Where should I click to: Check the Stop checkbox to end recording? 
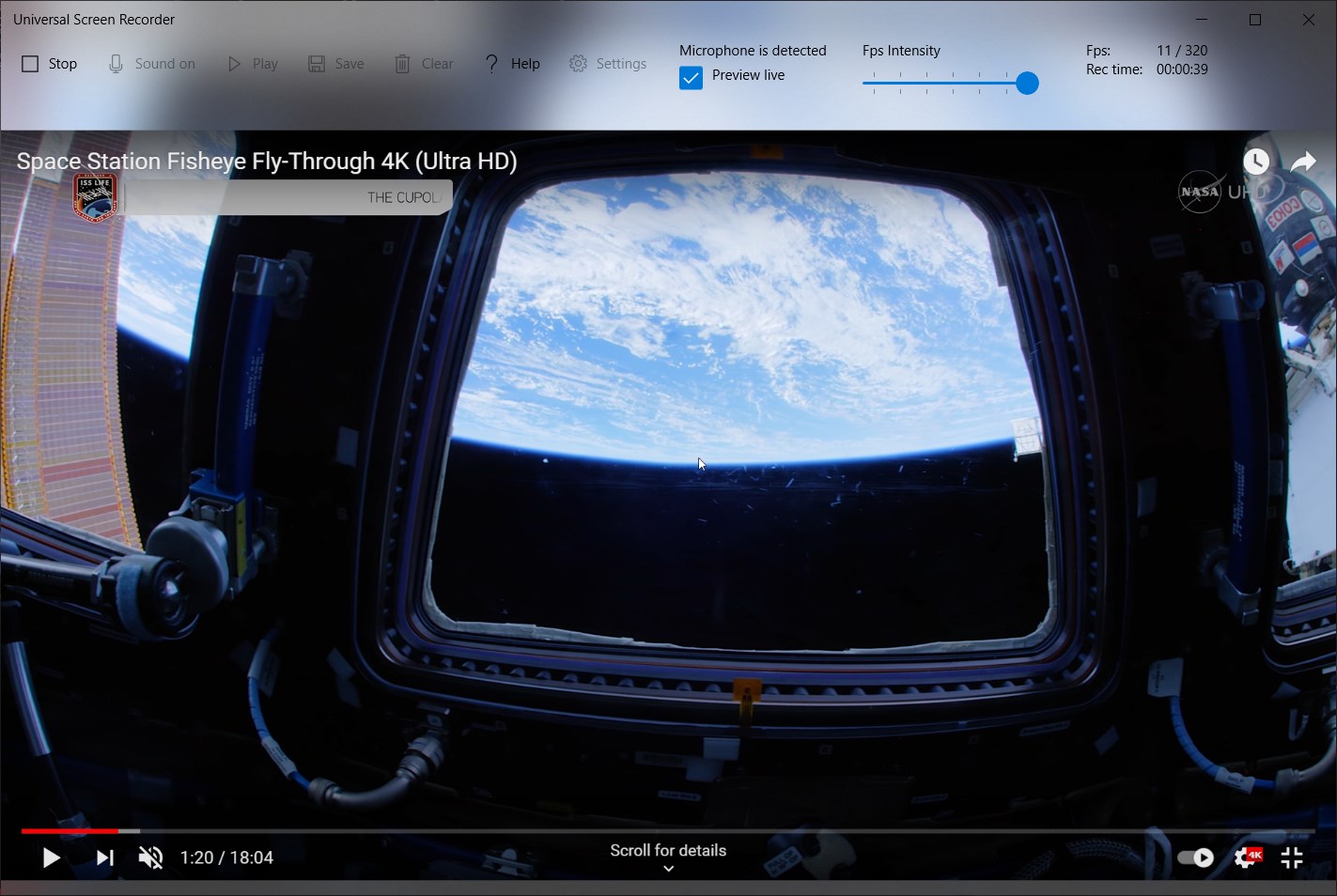29,62
